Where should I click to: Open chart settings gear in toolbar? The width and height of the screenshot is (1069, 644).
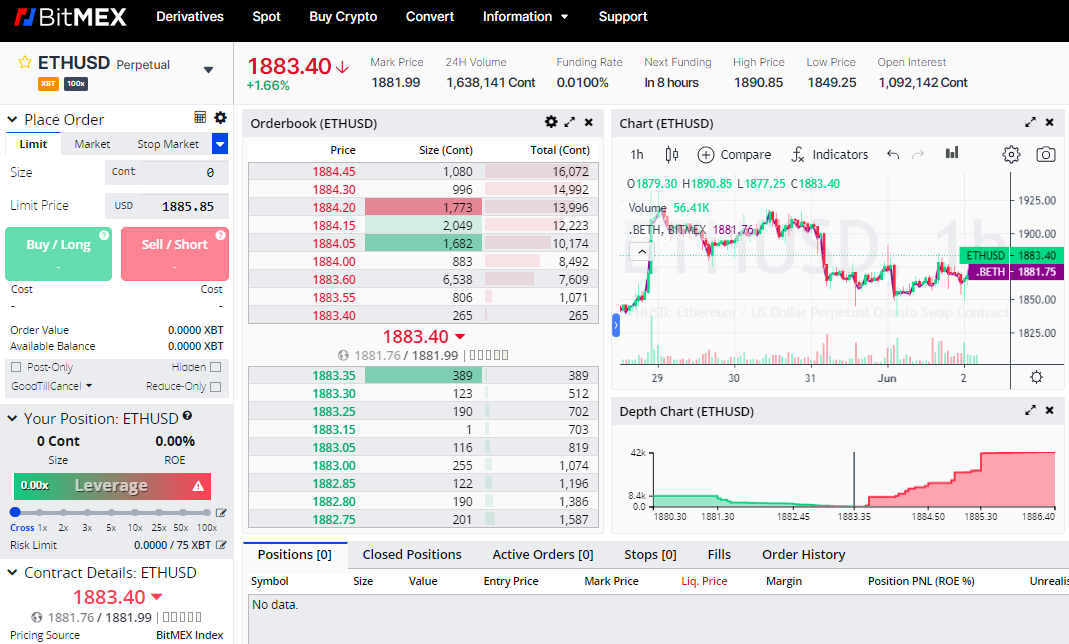(x=1011, y=155)
